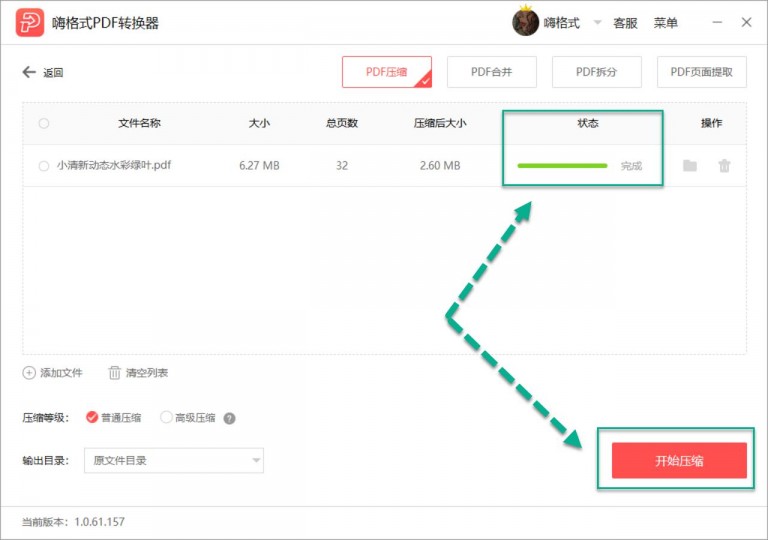Click the 状态 column header
Viewport: 768px width, 540px height.
(588, 123)
